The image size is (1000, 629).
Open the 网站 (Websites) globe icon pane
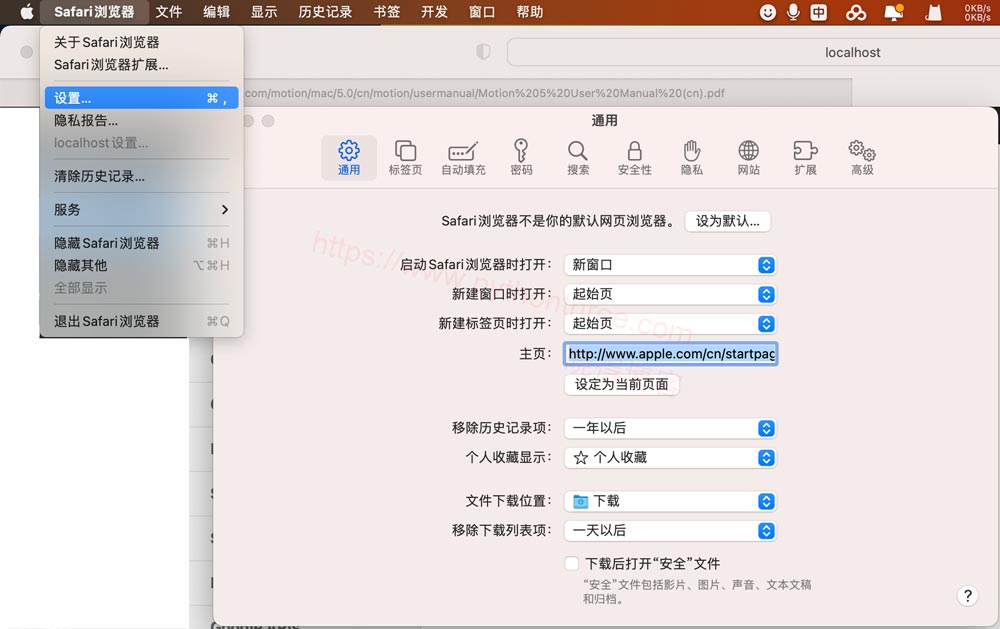(x=748, y=158)
